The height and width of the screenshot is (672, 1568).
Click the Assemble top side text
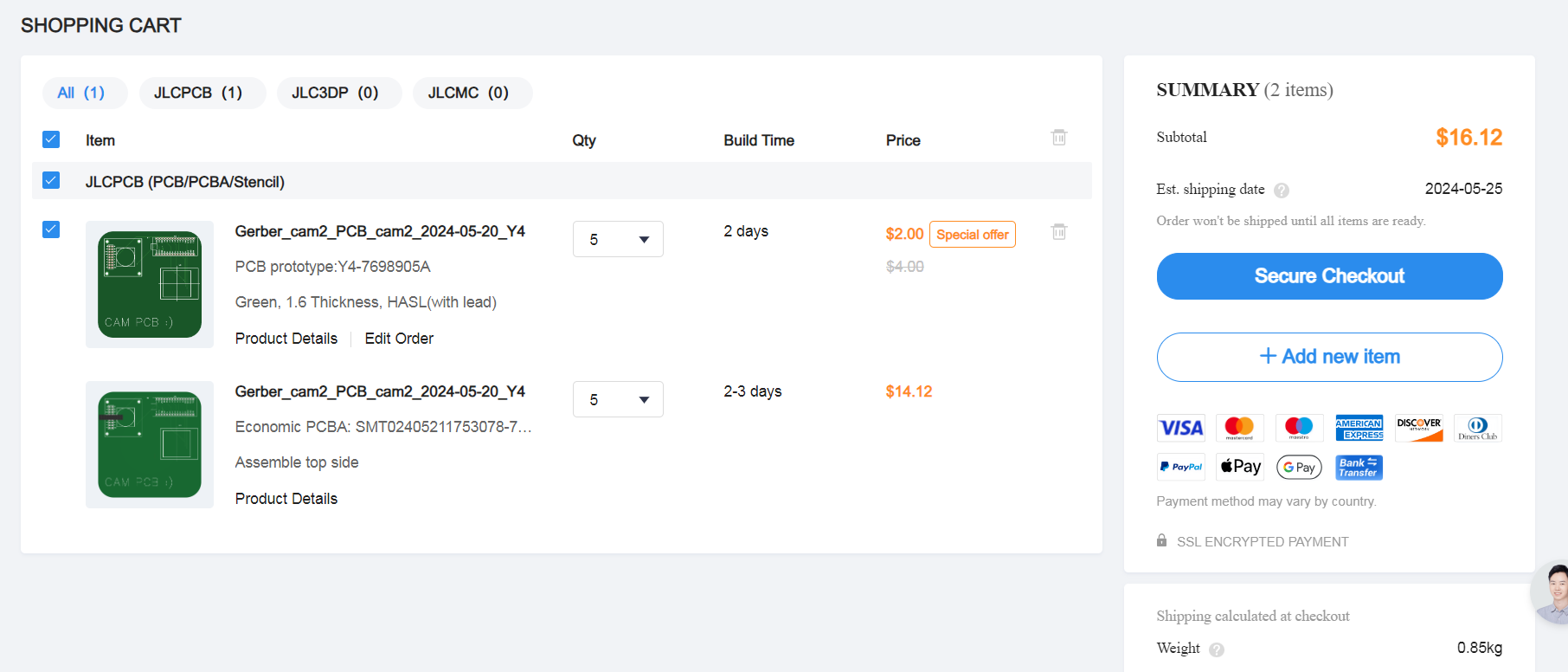click(297, 462)
